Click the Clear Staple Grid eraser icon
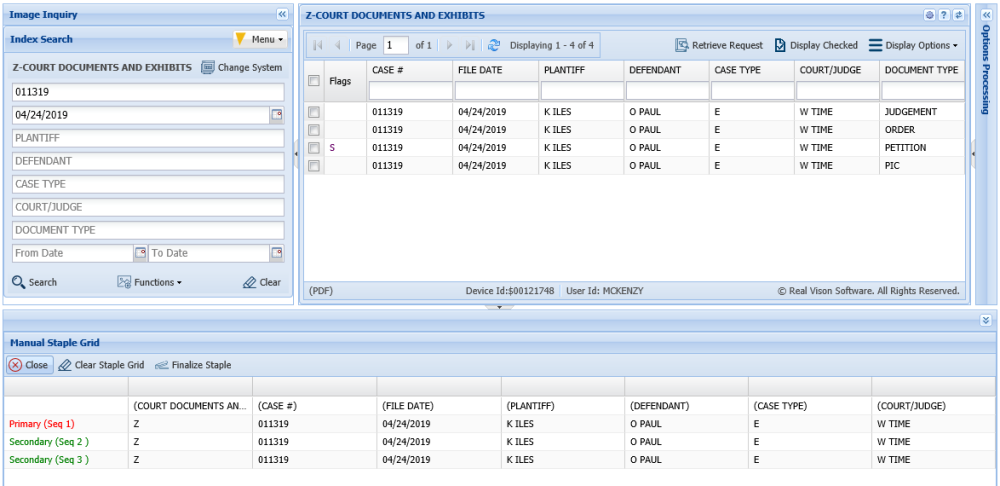1000x486 pixels. pyautogui.click(x=65, y=365)
